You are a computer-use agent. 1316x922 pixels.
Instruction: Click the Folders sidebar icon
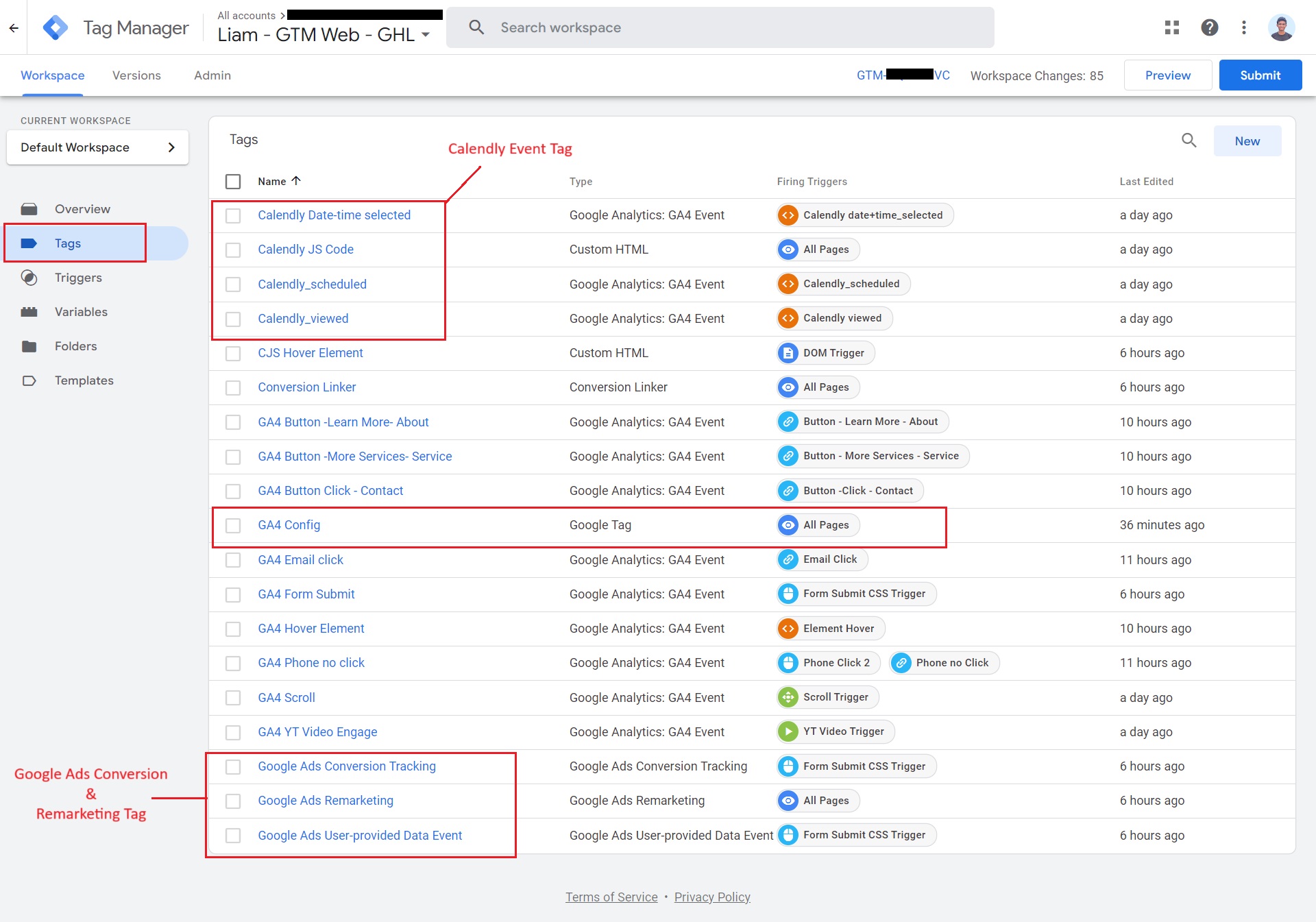coord(29,346)
